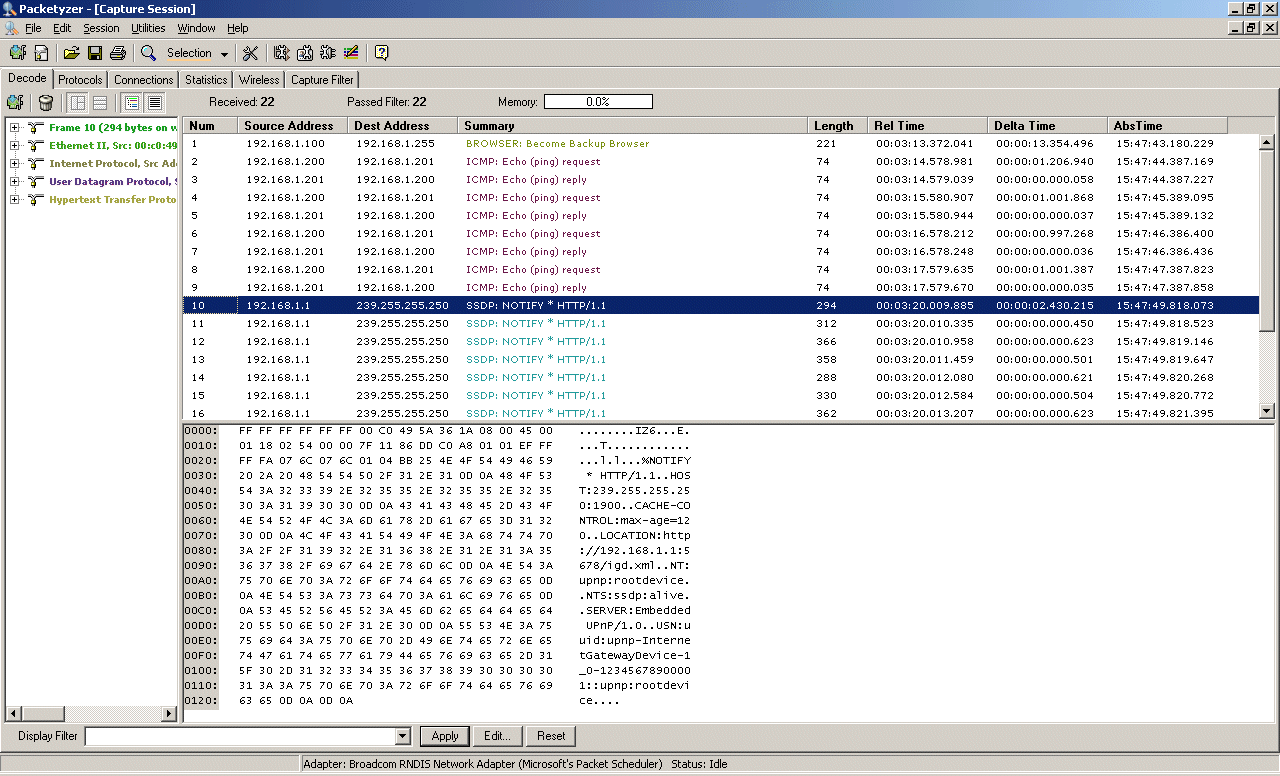Click second puzzle-piece plugin icon
Image resolution: width=1280 pixels, height=776 pixels.
point(305,53)
